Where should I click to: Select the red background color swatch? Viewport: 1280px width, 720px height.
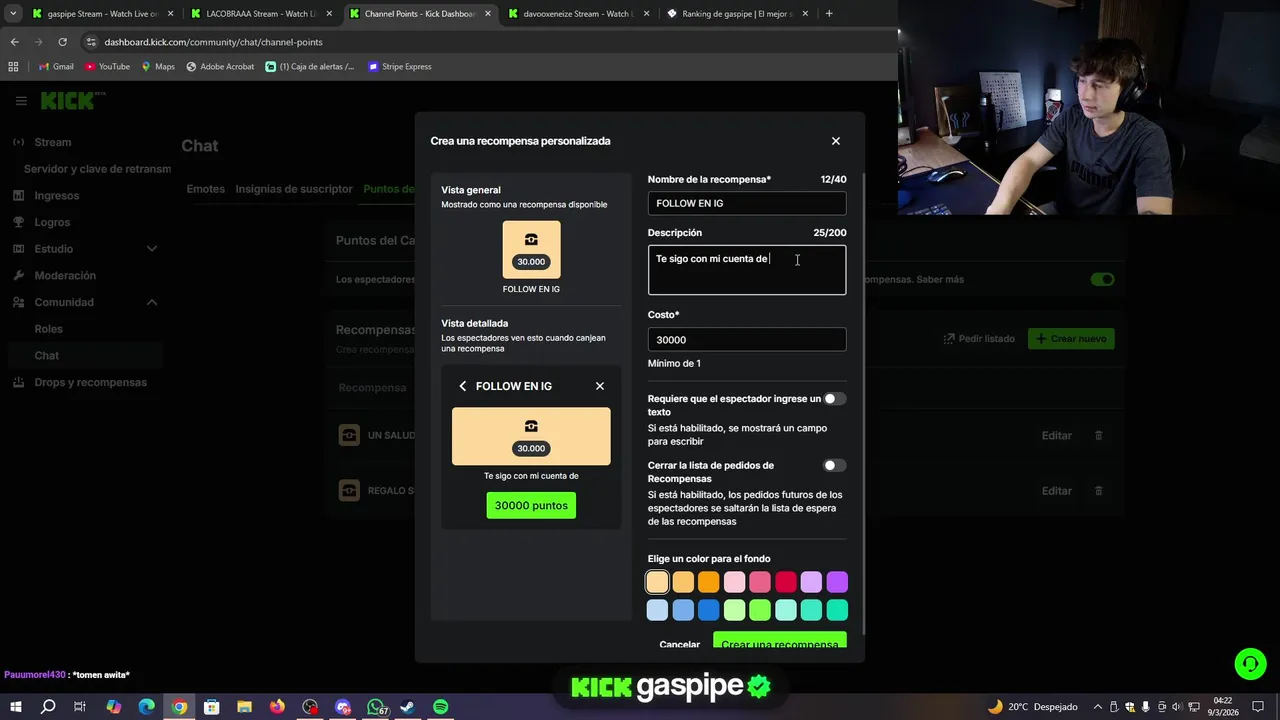tap(786, 582)
